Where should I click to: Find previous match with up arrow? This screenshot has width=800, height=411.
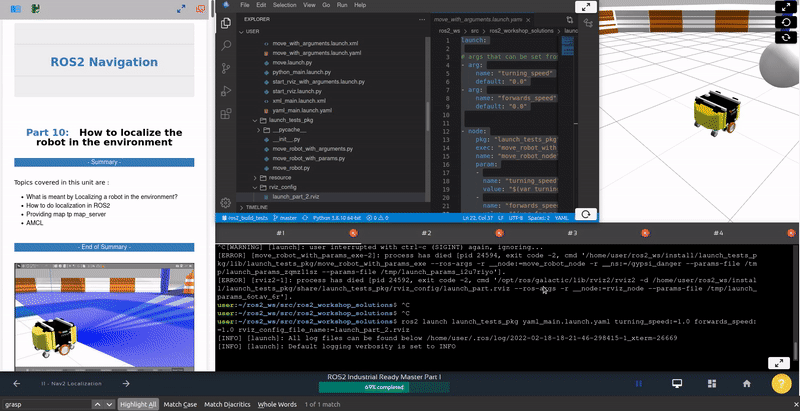(98, 404)
